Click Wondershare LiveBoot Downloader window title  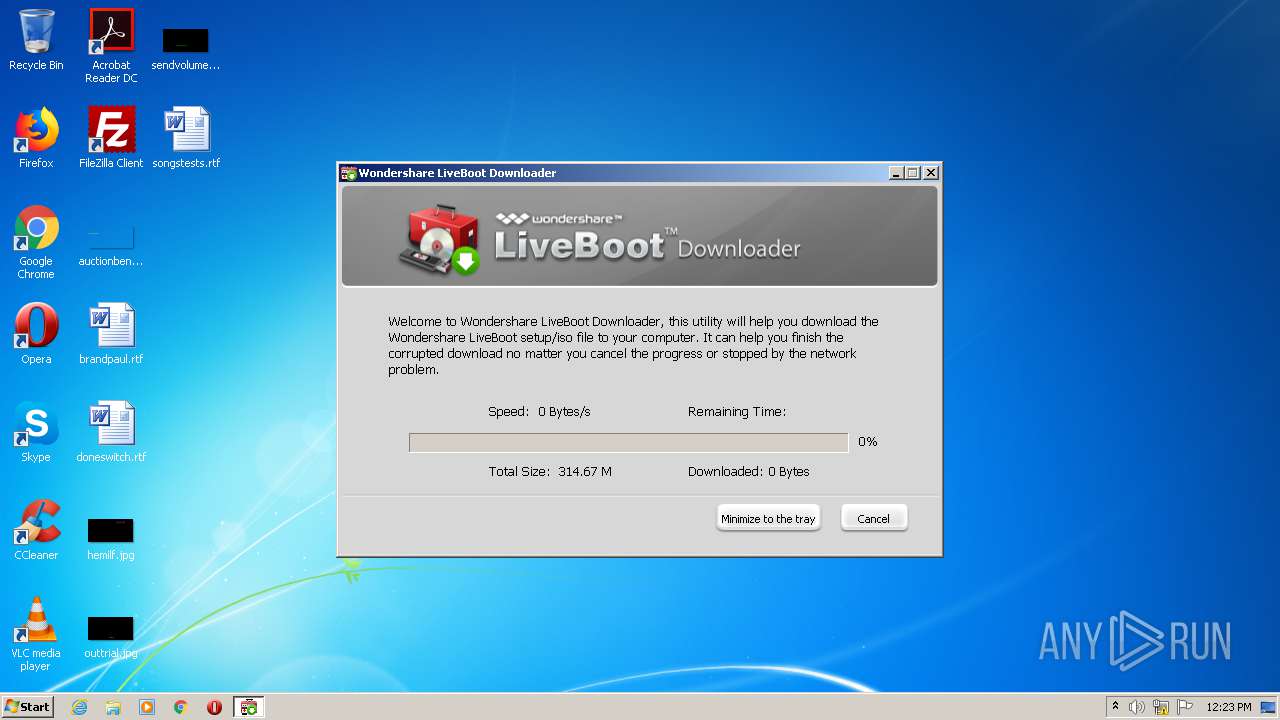pos(457,173)
